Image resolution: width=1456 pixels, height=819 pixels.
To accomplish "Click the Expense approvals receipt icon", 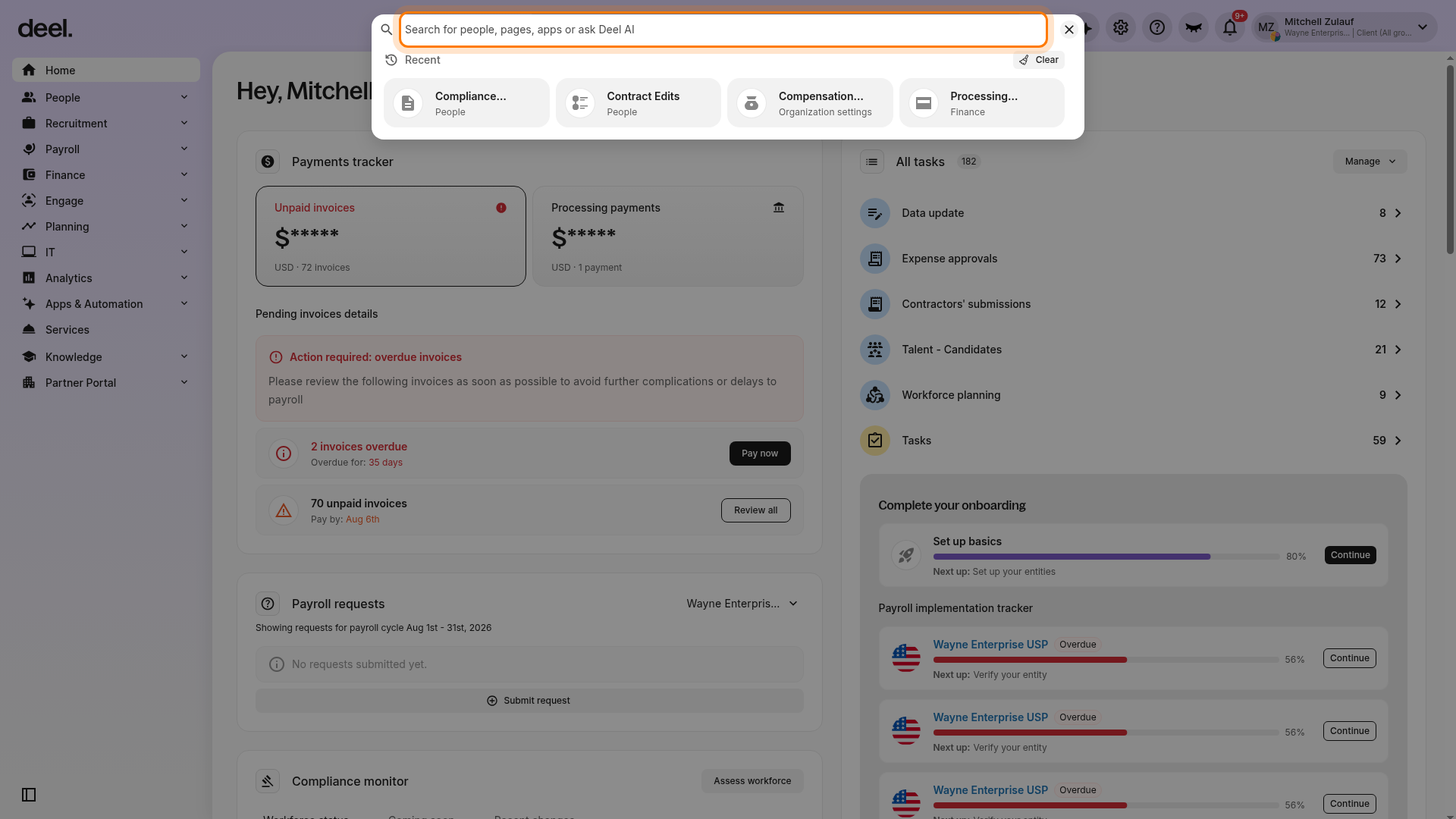I will tap(875, 259).
